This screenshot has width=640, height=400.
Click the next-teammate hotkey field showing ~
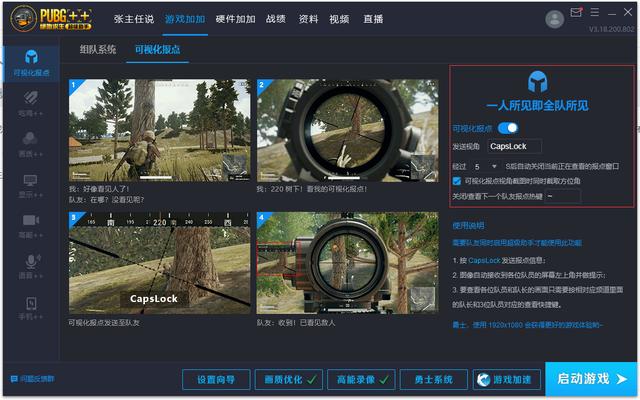point(562,196)
